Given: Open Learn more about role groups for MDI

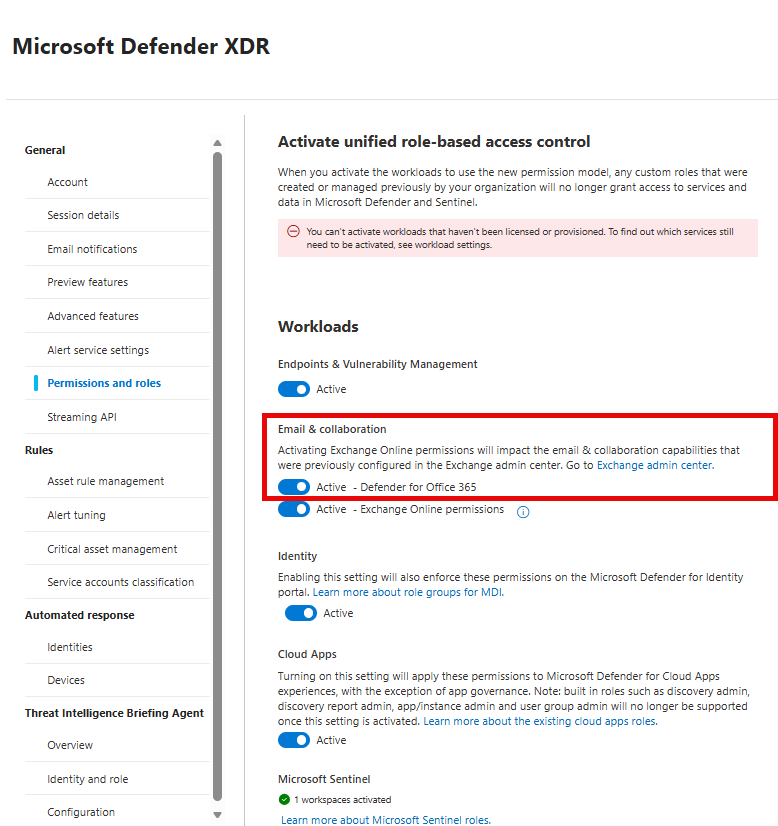Looking at the screenshot, I should point(408,592).
